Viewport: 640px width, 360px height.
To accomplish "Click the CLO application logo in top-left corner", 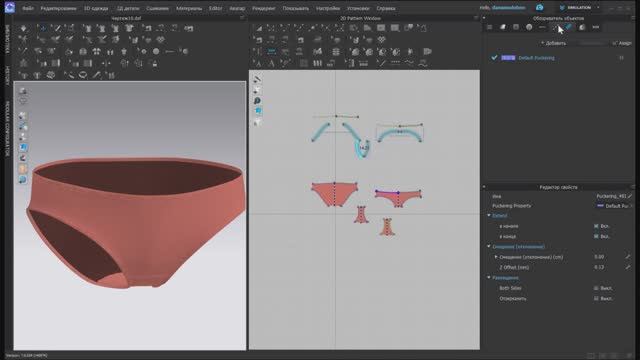I will [9, 7].
